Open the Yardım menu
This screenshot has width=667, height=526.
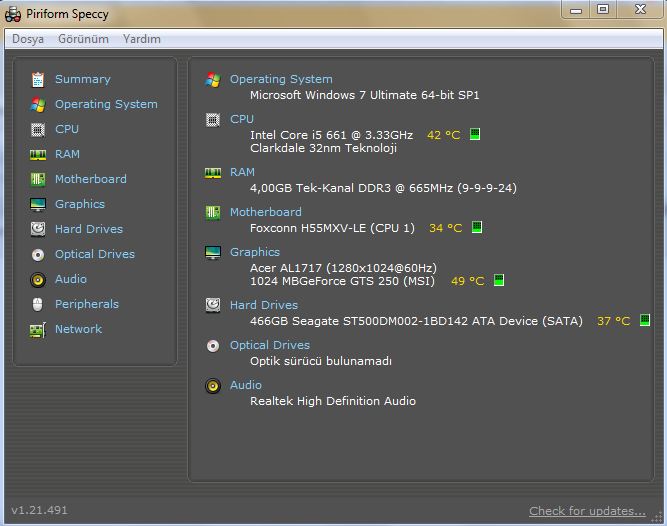pos(142,39)
